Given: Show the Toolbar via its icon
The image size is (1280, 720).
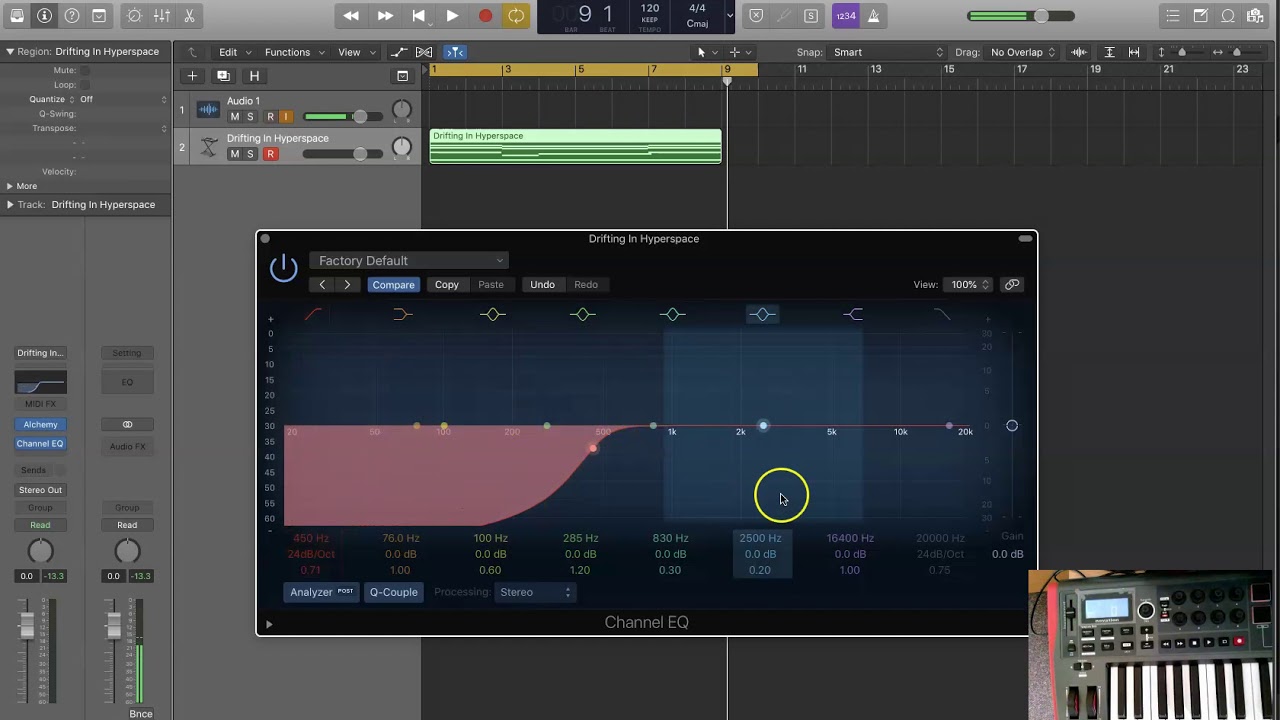Looking at the screenshot, I should pos(98,16).
